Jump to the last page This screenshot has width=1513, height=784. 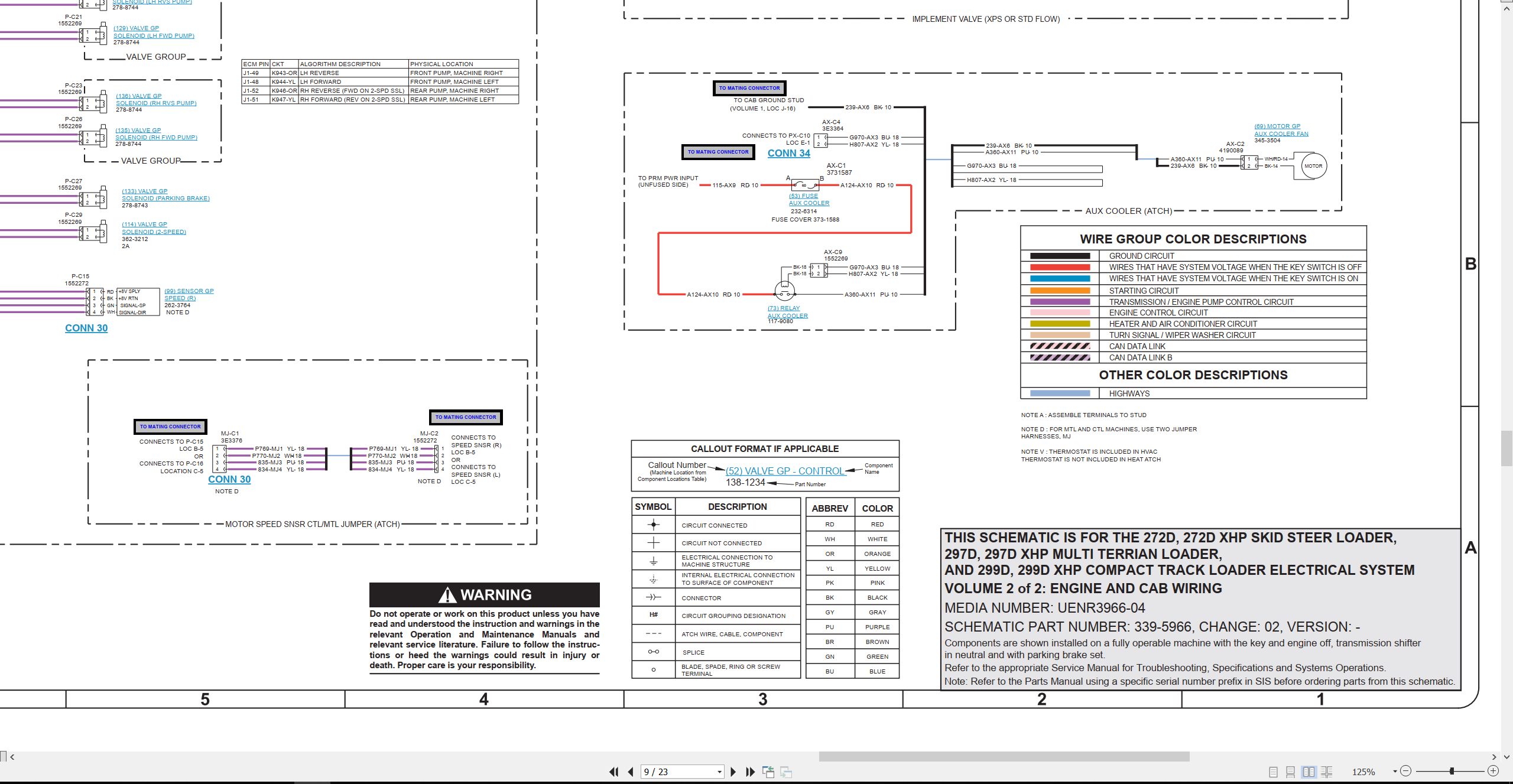751,772
